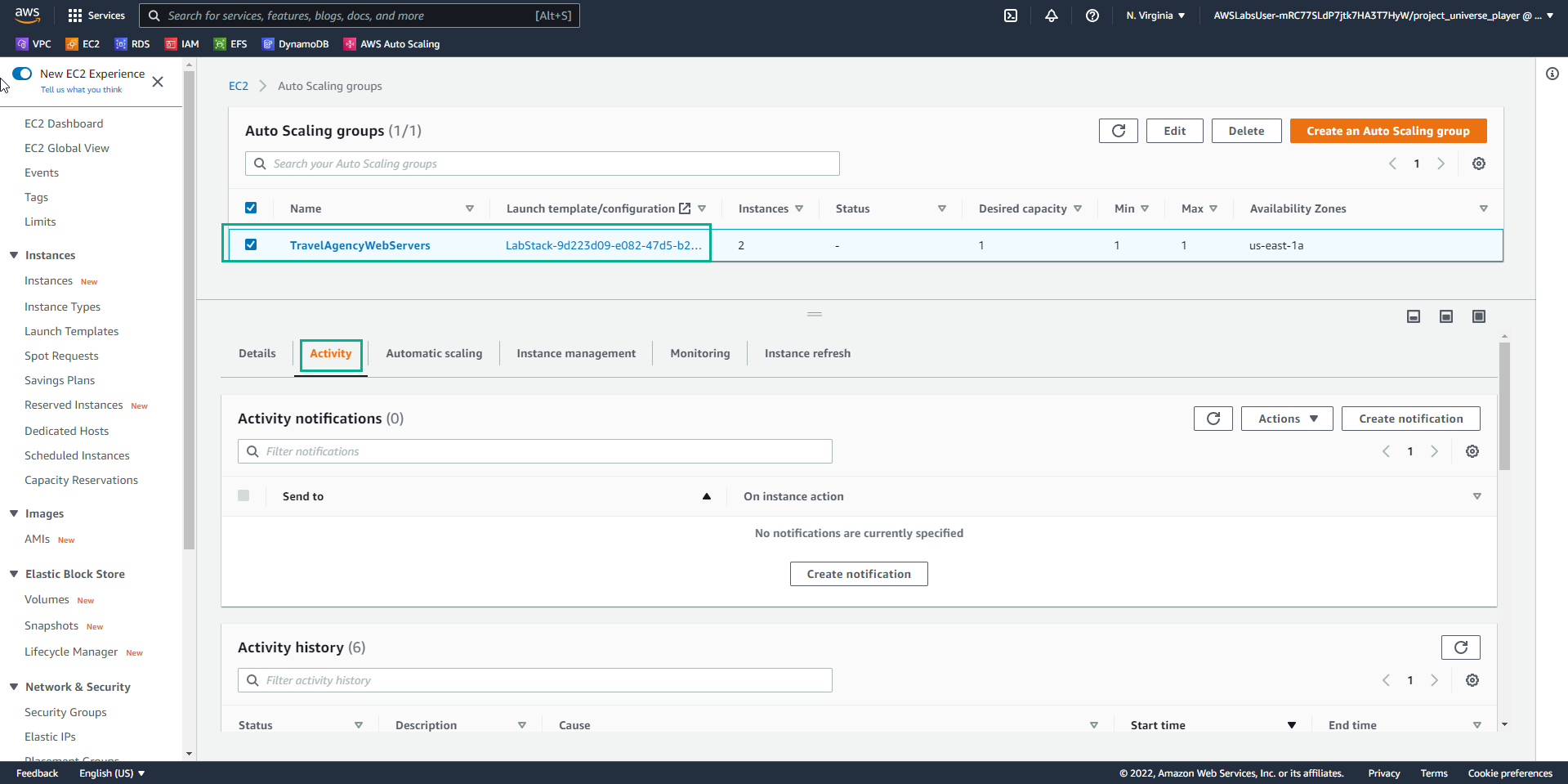Open the Actions dropdown for notifications
The image size is (1568, 784).
click(1287, 419)
